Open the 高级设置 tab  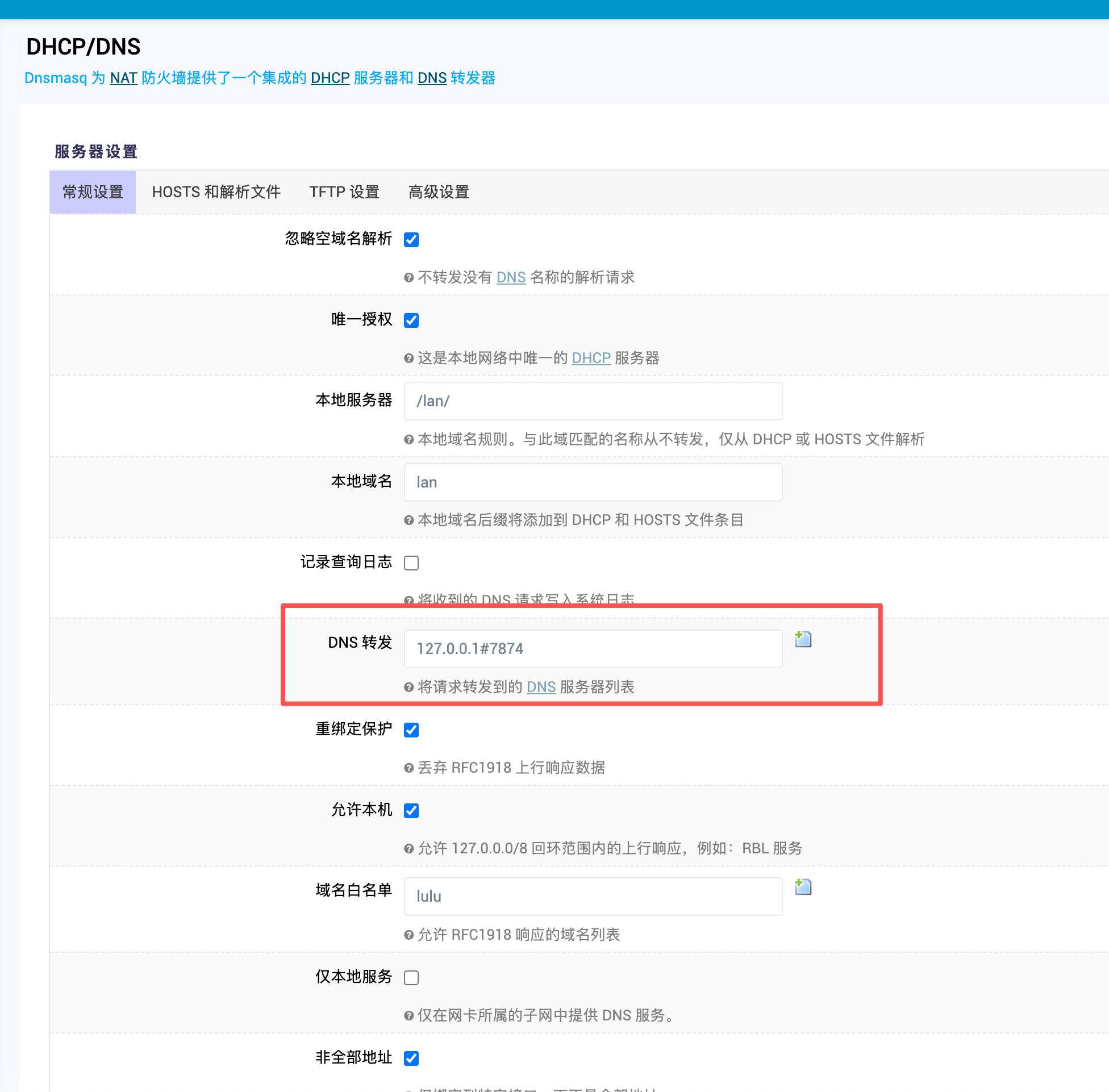click(x=439, y=192)
